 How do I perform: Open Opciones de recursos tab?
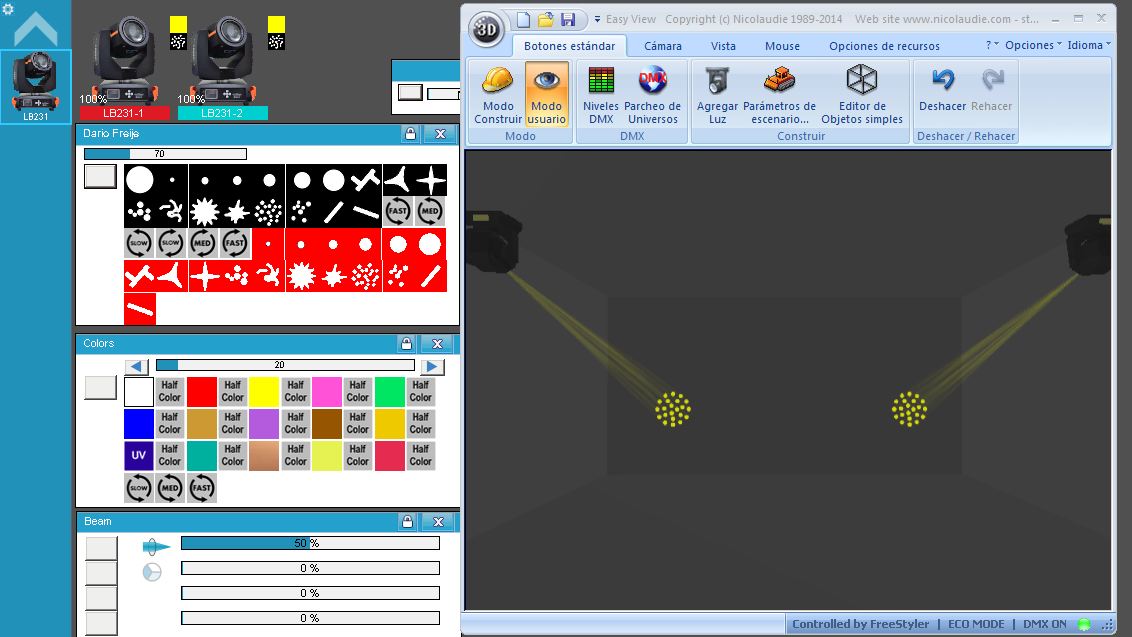(884, 46)
